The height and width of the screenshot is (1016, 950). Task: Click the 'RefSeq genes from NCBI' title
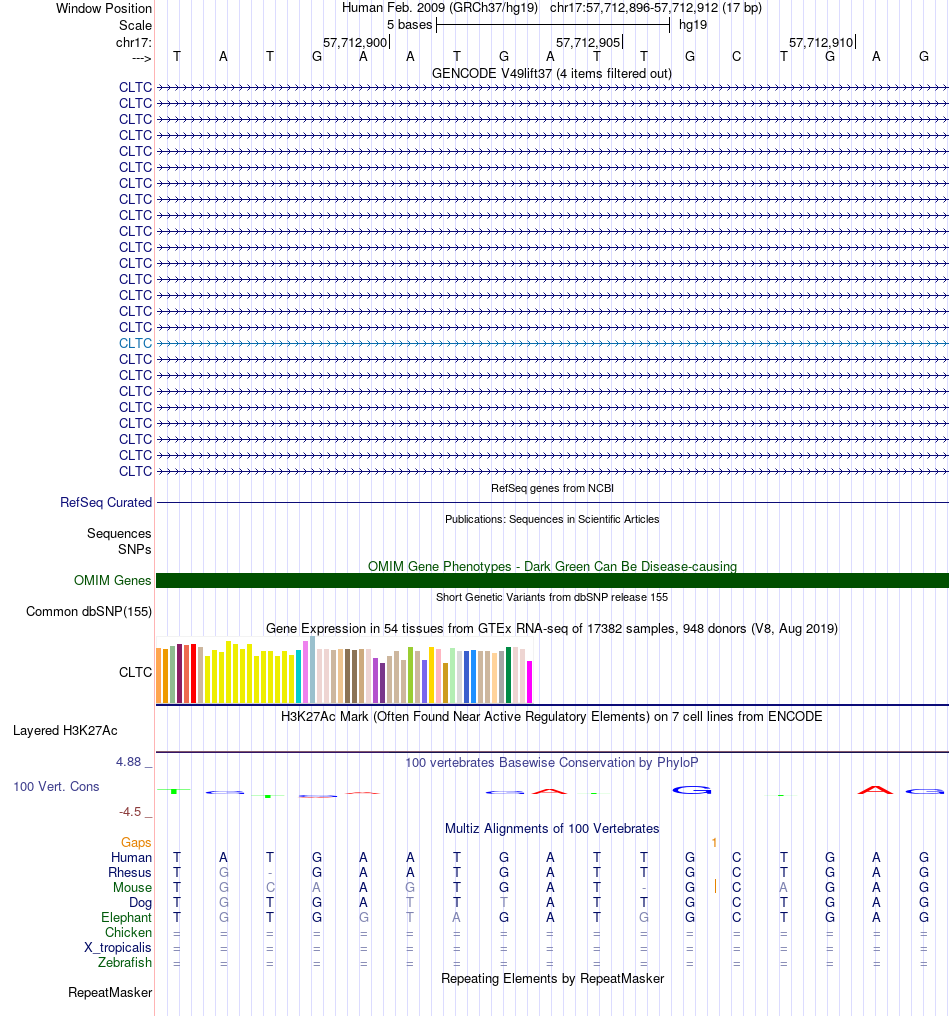[x=552, y=489]
